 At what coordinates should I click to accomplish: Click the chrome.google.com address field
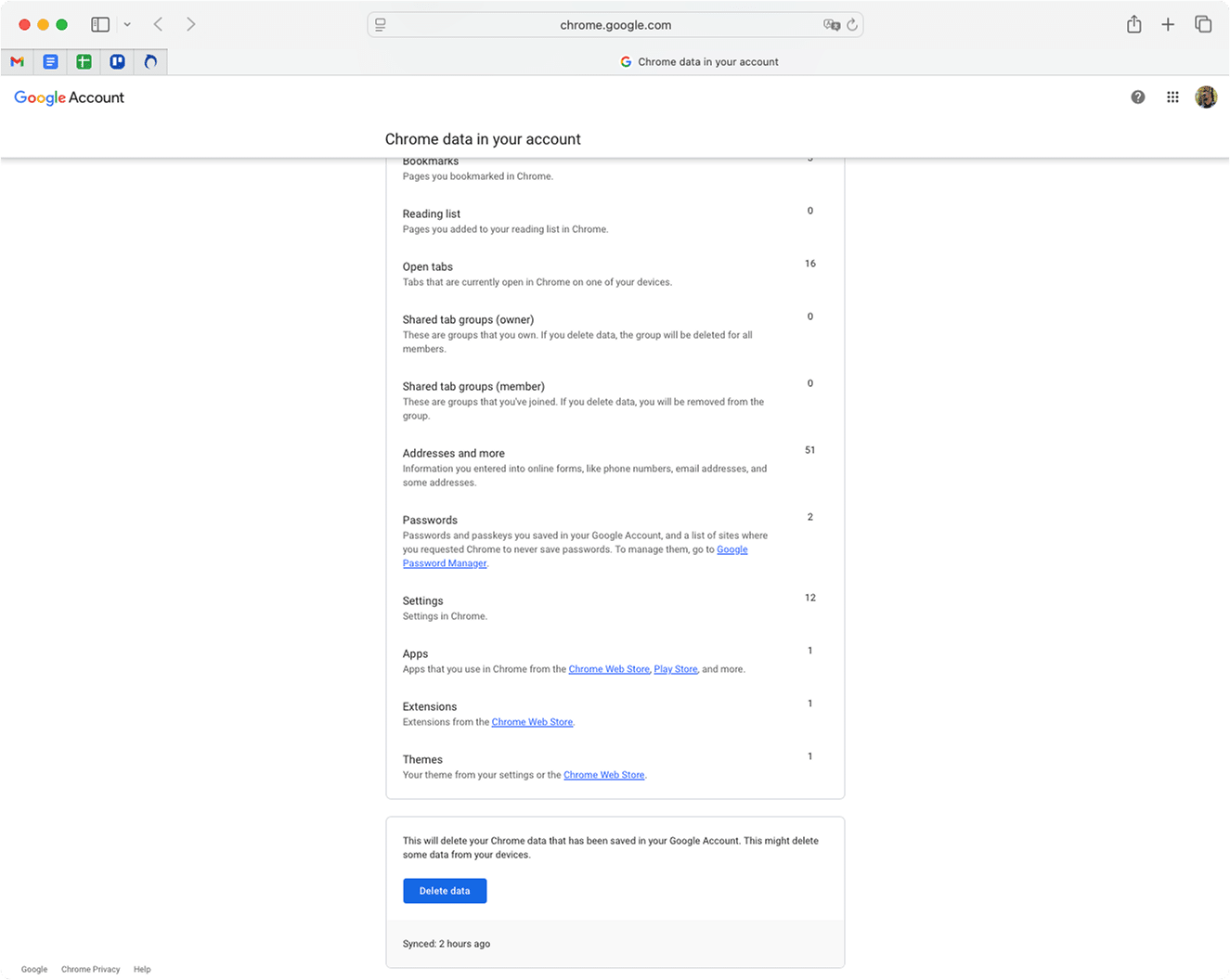(x=615, y=25)
